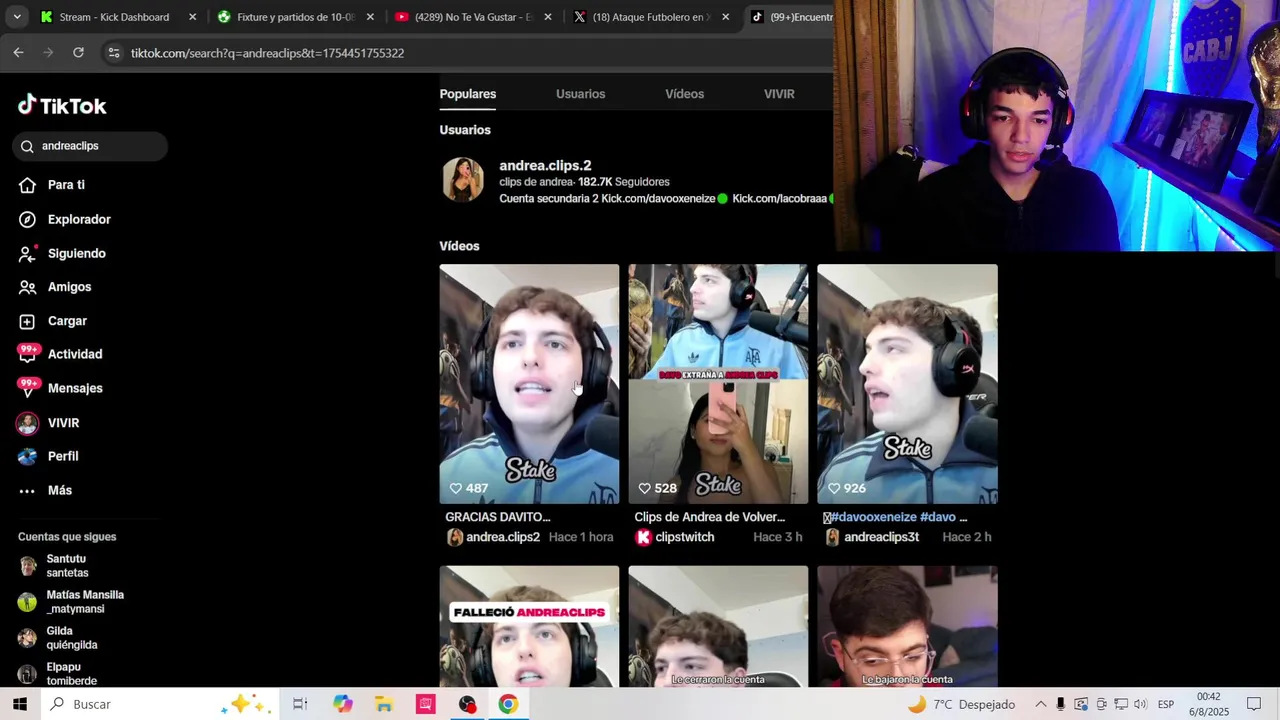Click the taskbar Buscar search box
Image resolution: width=1280 pixels, height=720 pixels.
point(160,704)
